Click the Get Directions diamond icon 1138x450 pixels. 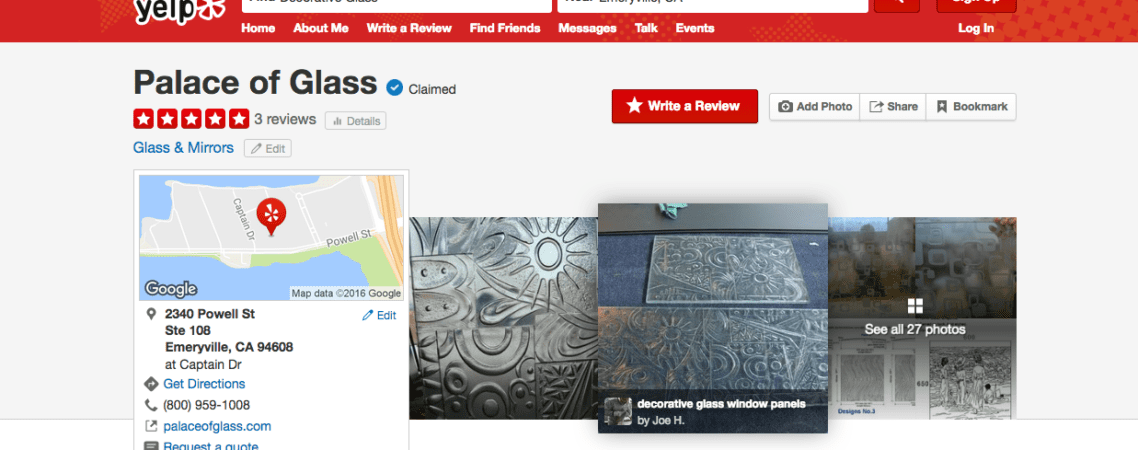tap(151, 384)
